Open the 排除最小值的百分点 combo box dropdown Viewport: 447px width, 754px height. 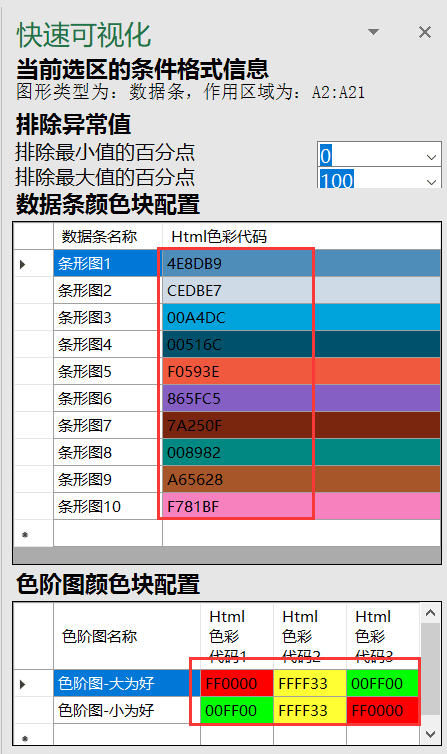click(x=431, y=157)
